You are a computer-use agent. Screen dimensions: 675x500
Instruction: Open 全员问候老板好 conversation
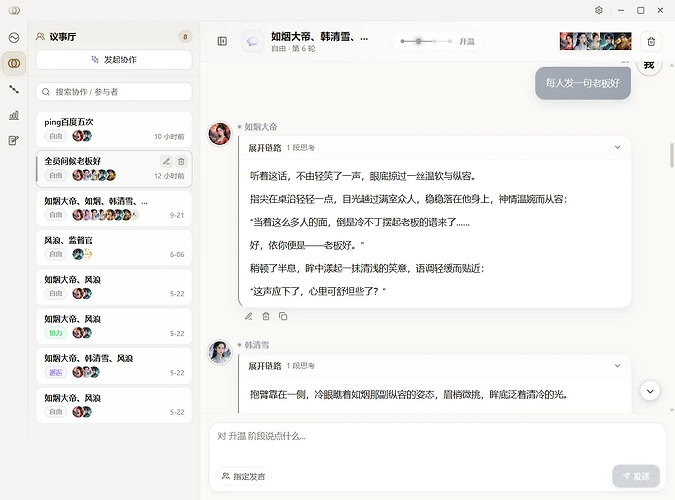(x=114, y=168)
